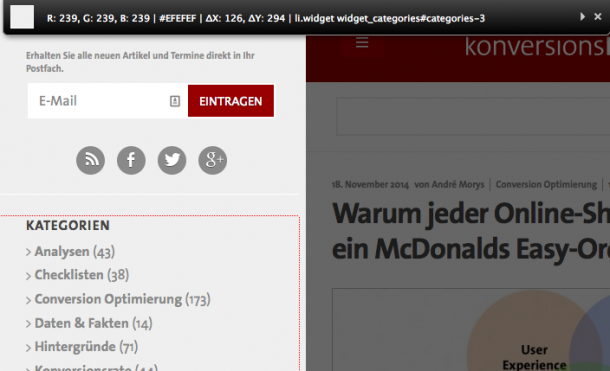This screenshot has height=371, width=610.
Task: Click into the E-Mail input field
Action: tap(108, 101)
